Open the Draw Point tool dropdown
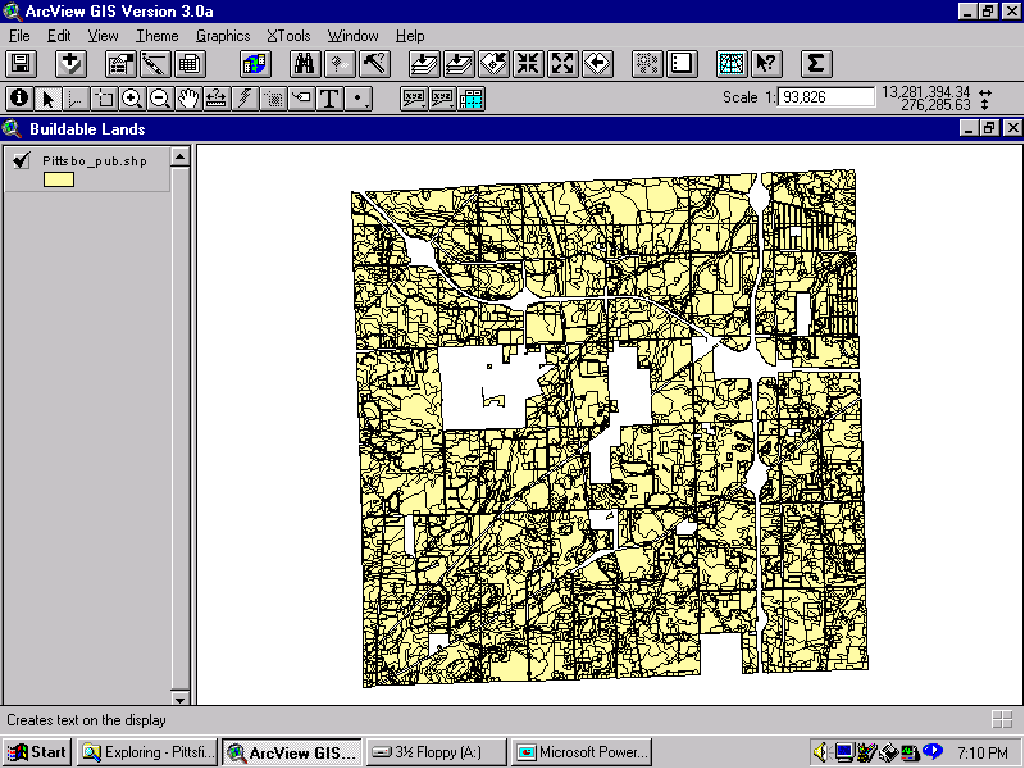The width and height of the screenshot is (1024, 768). pos(358,99)
